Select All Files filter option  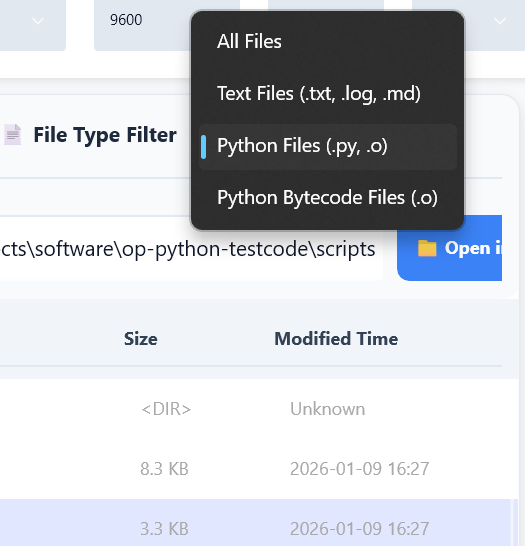tap(327, 42)
